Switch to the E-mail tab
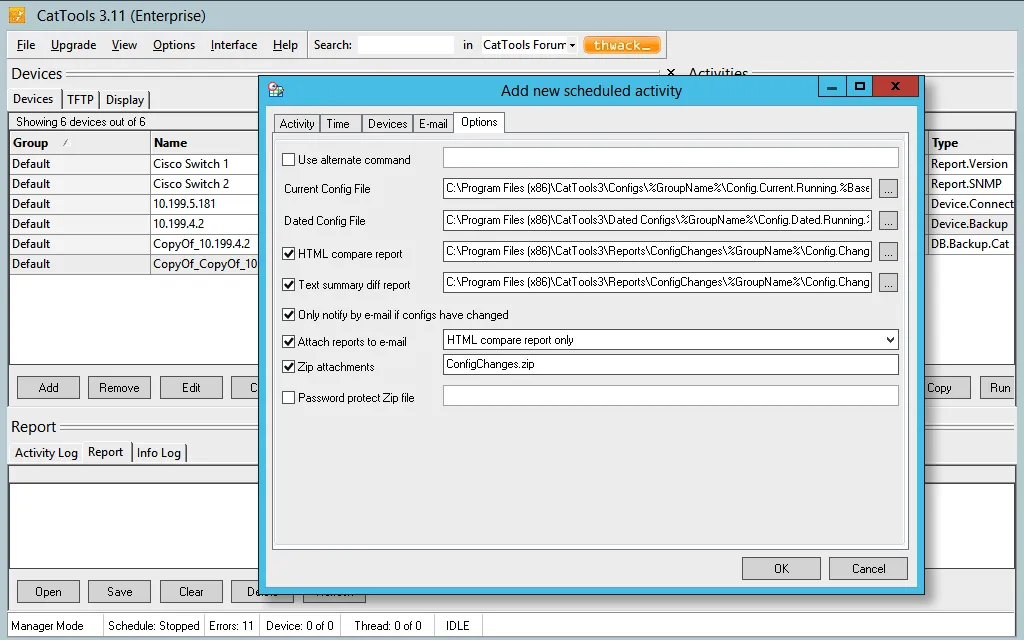The width and height of the screenshot is (1024, 640). [x=433, y=122]
